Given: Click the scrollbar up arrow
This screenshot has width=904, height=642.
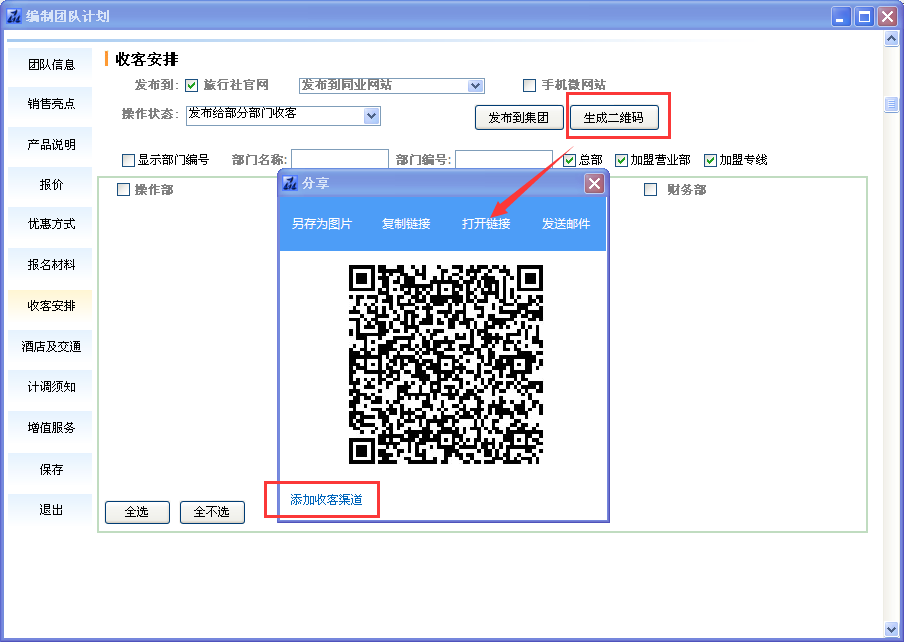Looking at the screenshot, I should (891, 39).
